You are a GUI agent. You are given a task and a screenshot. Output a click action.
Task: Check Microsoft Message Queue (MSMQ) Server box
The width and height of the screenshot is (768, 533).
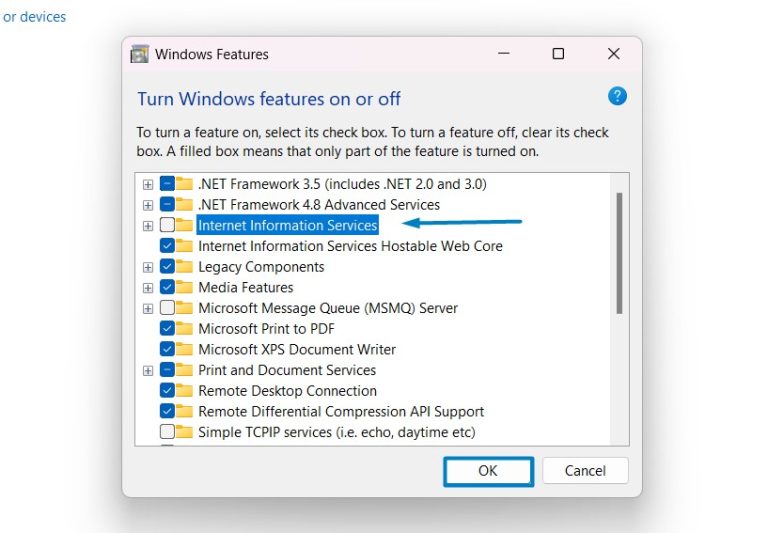[x=167, y=308]
